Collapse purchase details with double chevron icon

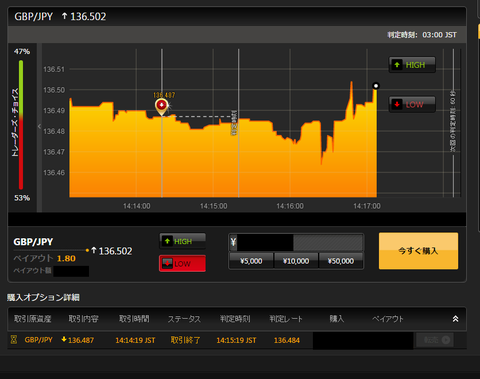tap(455, 319)
